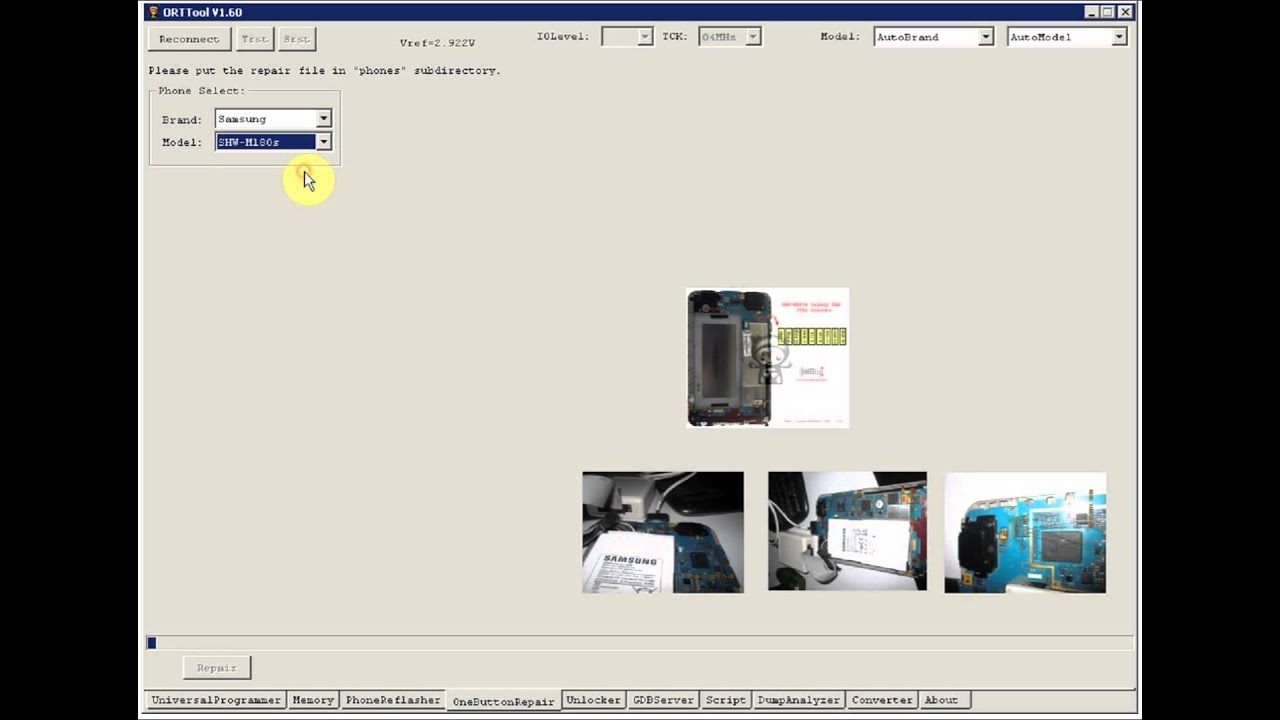This screenshot has width=1280, height=720.
Task: Open the TCK frequency dropdown
Action: [753, 37]
